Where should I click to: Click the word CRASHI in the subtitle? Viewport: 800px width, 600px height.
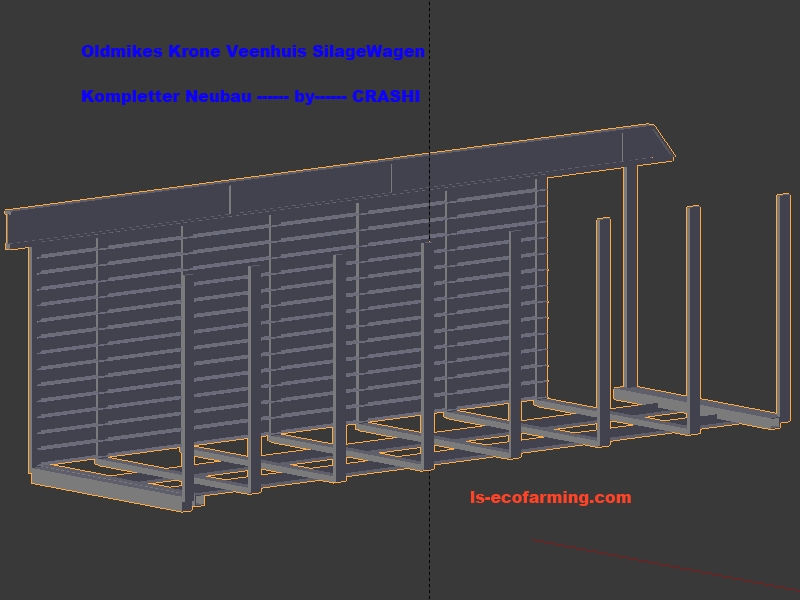(x=386, y=97)
